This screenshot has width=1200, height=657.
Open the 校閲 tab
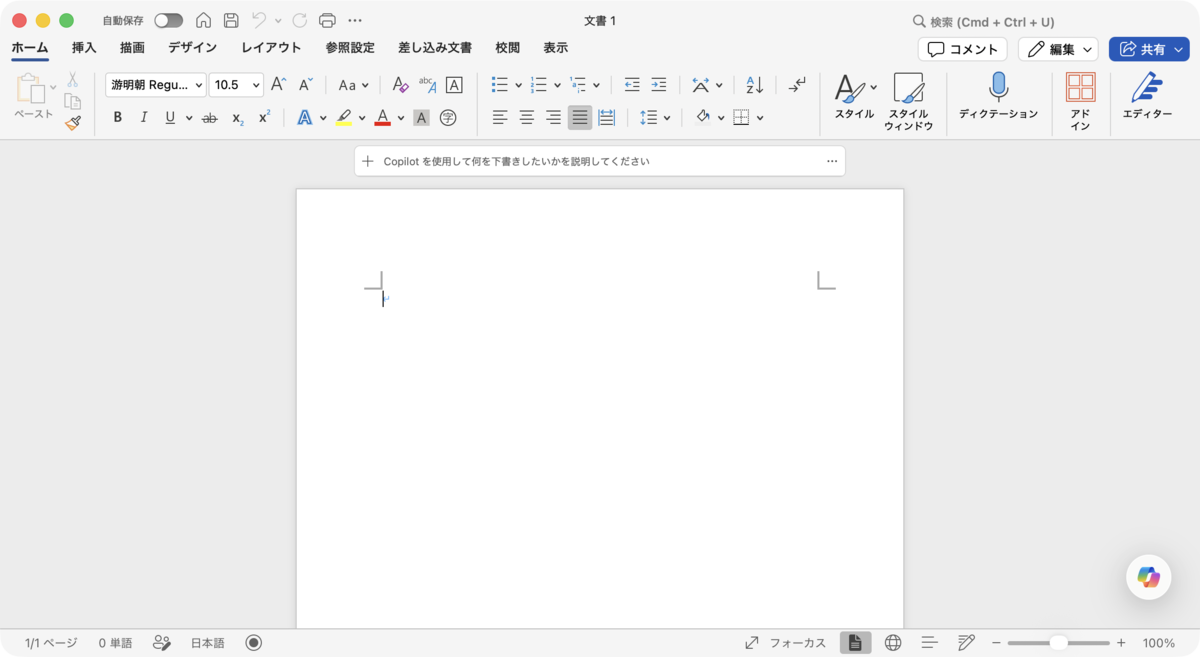click(508, 47)
